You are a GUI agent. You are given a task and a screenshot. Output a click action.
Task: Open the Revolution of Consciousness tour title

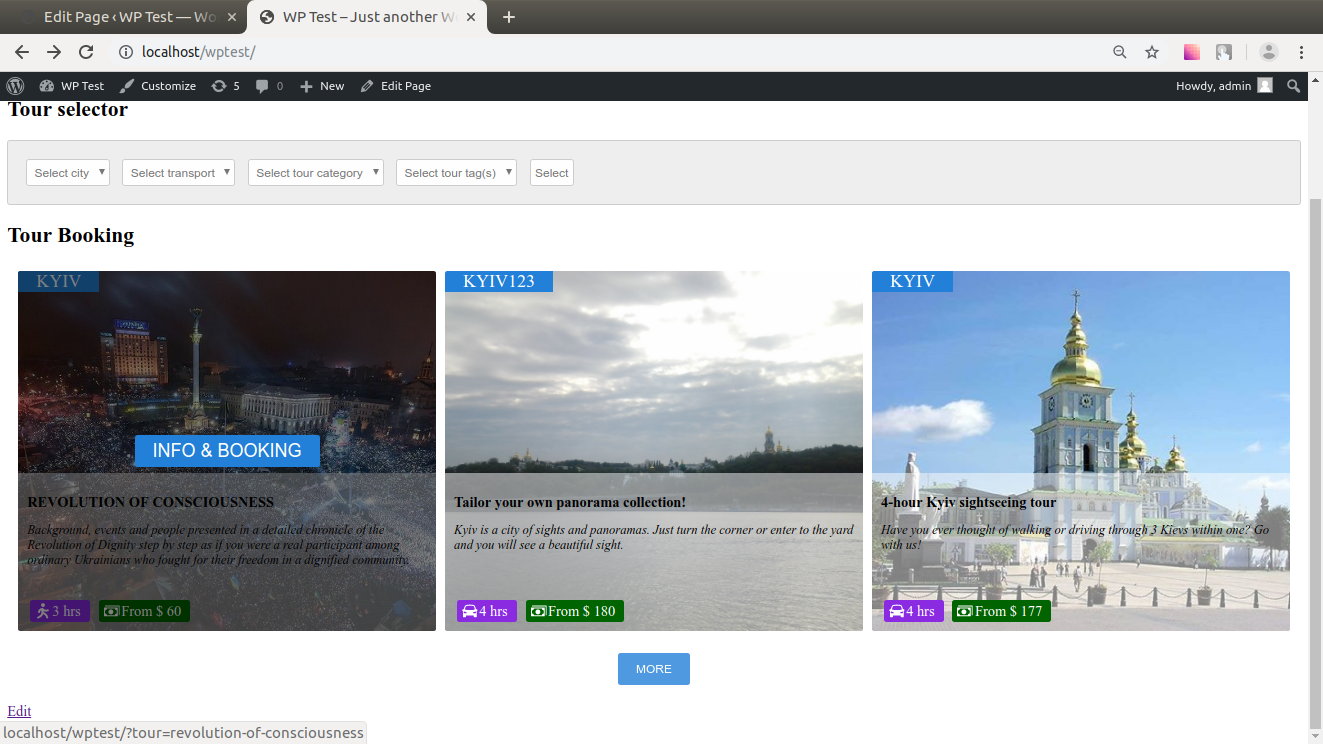click(151, 502)
